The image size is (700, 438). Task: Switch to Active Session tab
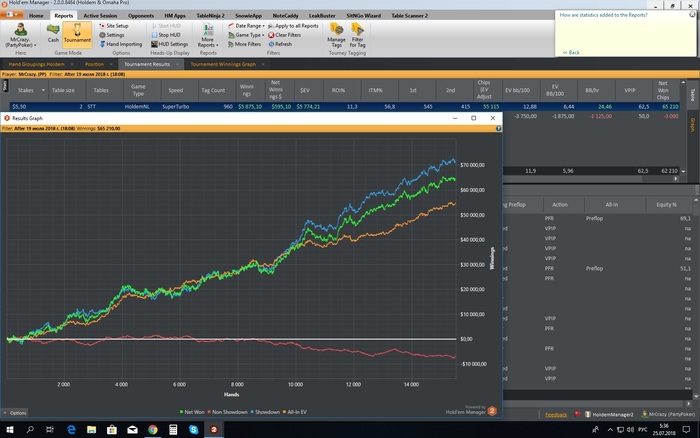tap(100, 16)
